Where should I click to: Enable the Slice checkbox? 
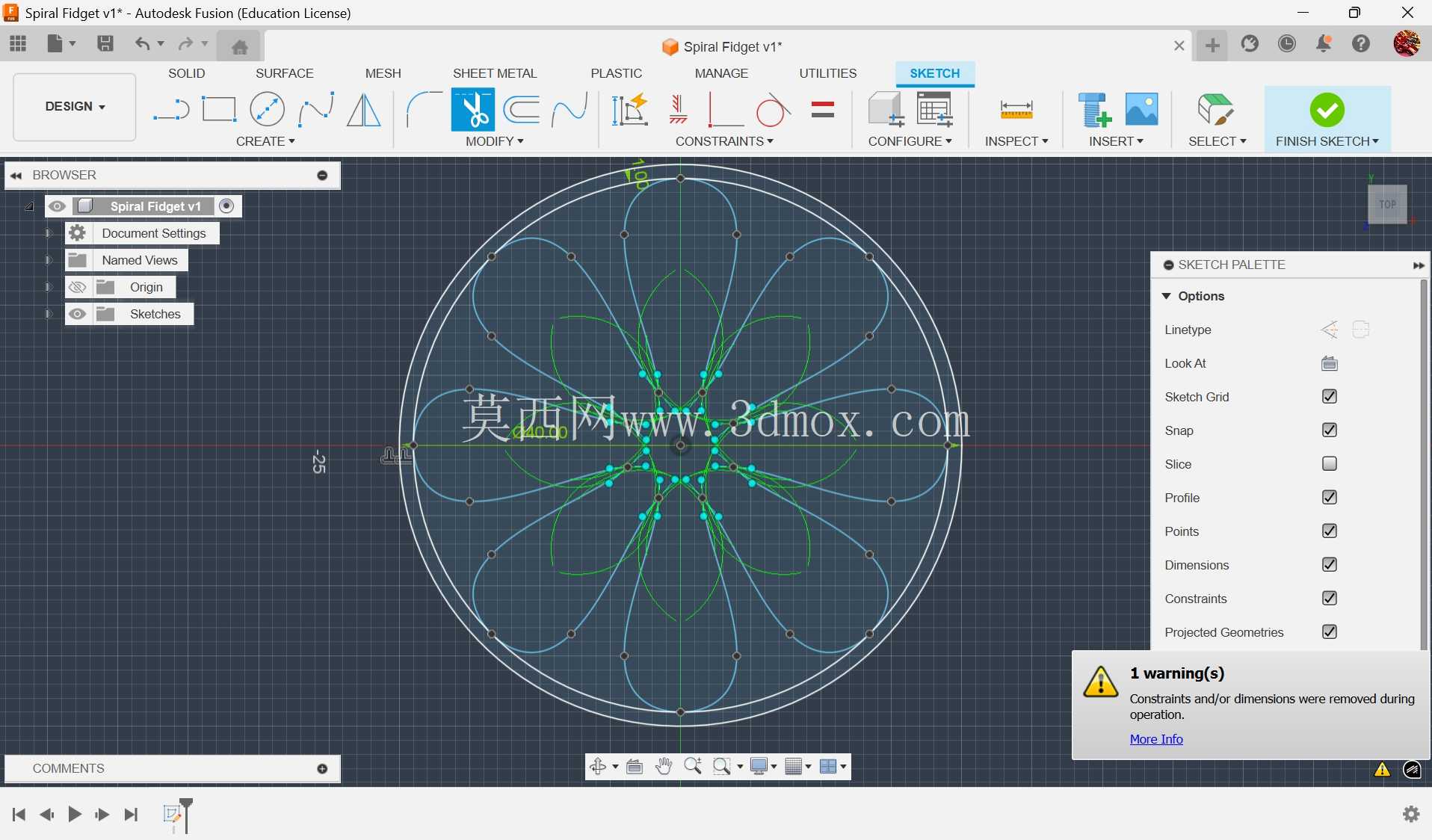(1330, 464)
